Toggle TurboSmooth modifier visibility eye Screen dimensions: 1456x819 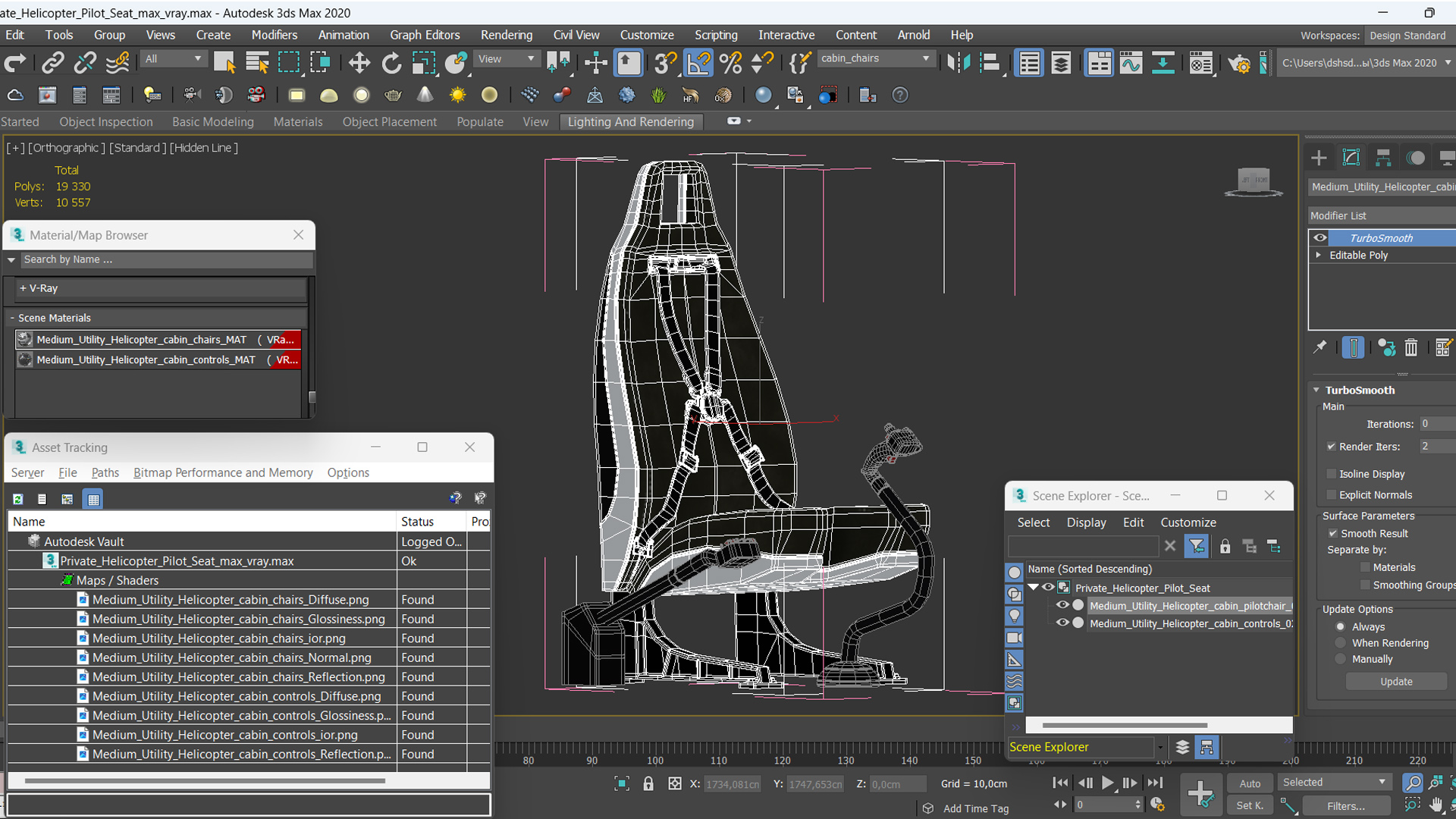click(1320, 237)
